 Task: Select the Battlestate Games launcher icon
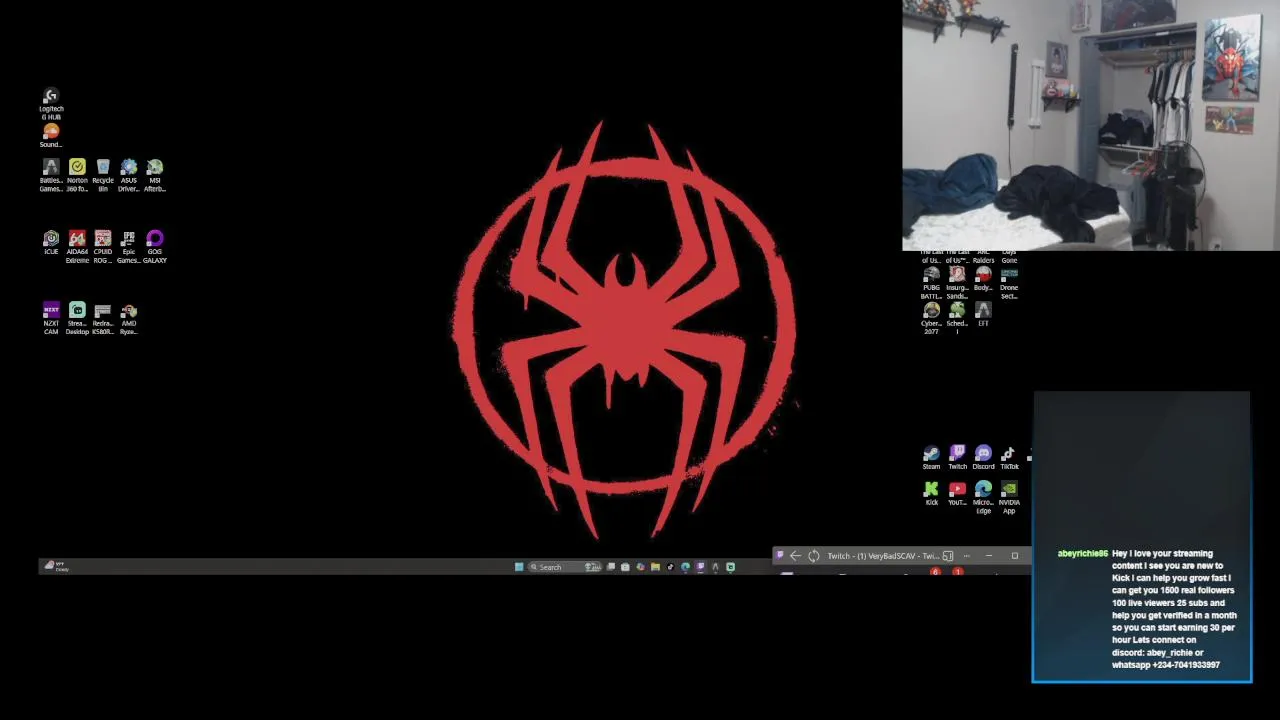click(51, 175)
